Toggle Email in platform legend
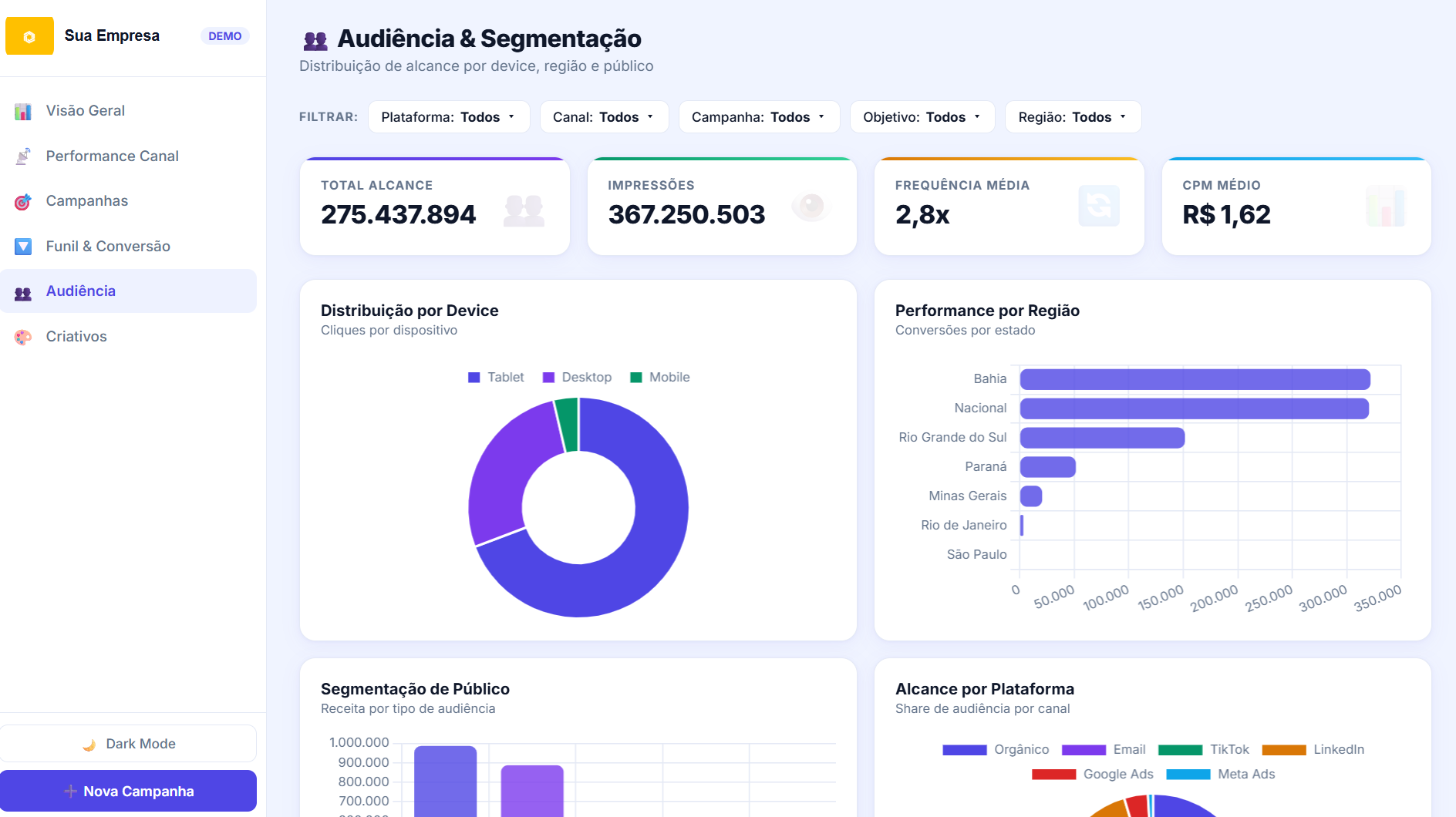 click(x=1104, y=750)
